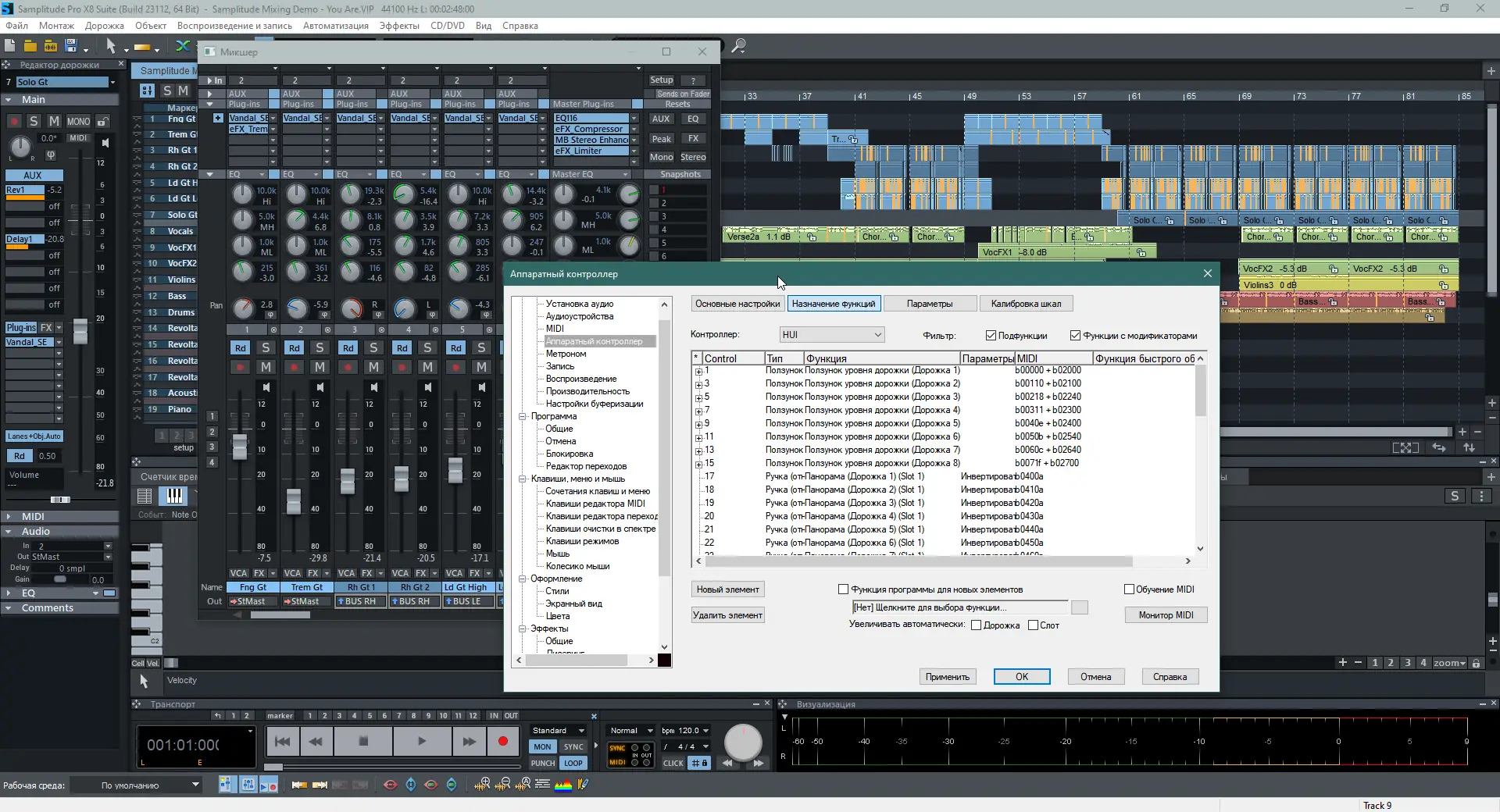Click the crossfade icon in the main toolbar
The width and height of the screenshot is (1500, 812).
[x=183, y=46]
